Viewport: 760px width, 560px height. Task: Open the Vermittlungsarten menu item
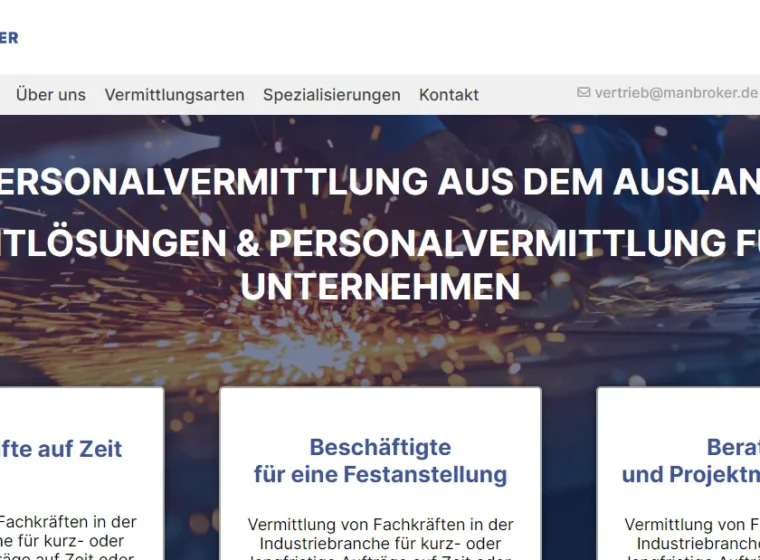pos(174,95)
